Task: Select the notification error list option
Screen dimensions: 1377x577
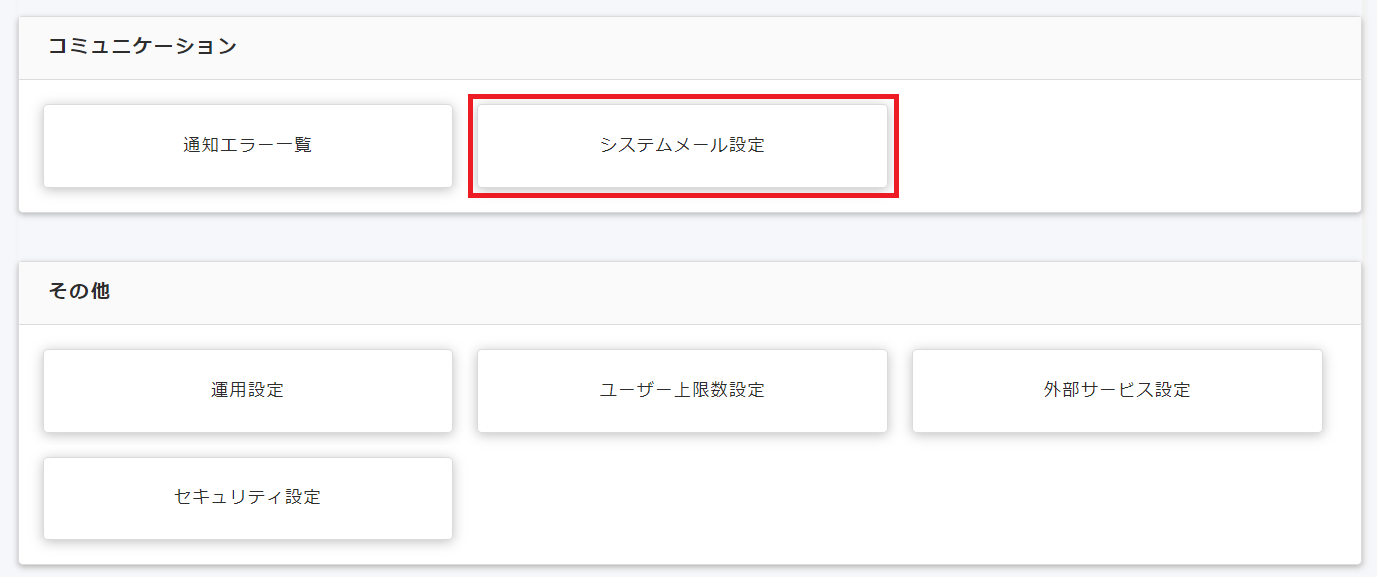Action: coord(247,145)
